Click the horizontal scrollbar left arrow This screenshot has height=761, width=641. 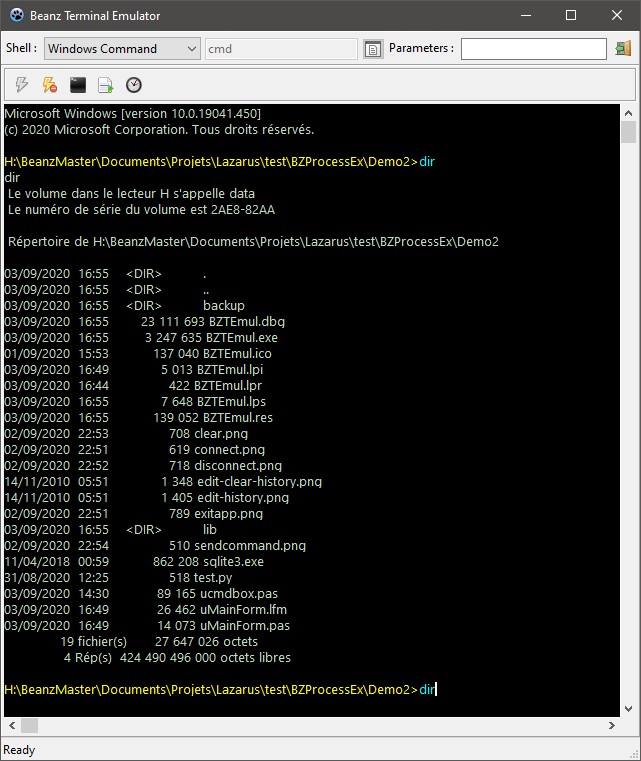pyautogui.click(x=11, y=725)
